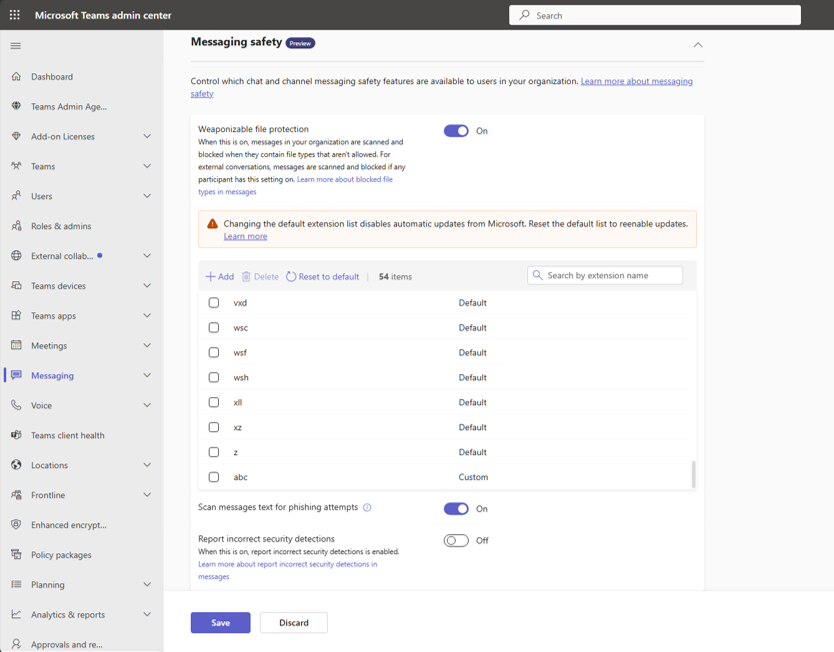Open the app launcher waffle icon

pyautogui.click(x=15, y=15)
